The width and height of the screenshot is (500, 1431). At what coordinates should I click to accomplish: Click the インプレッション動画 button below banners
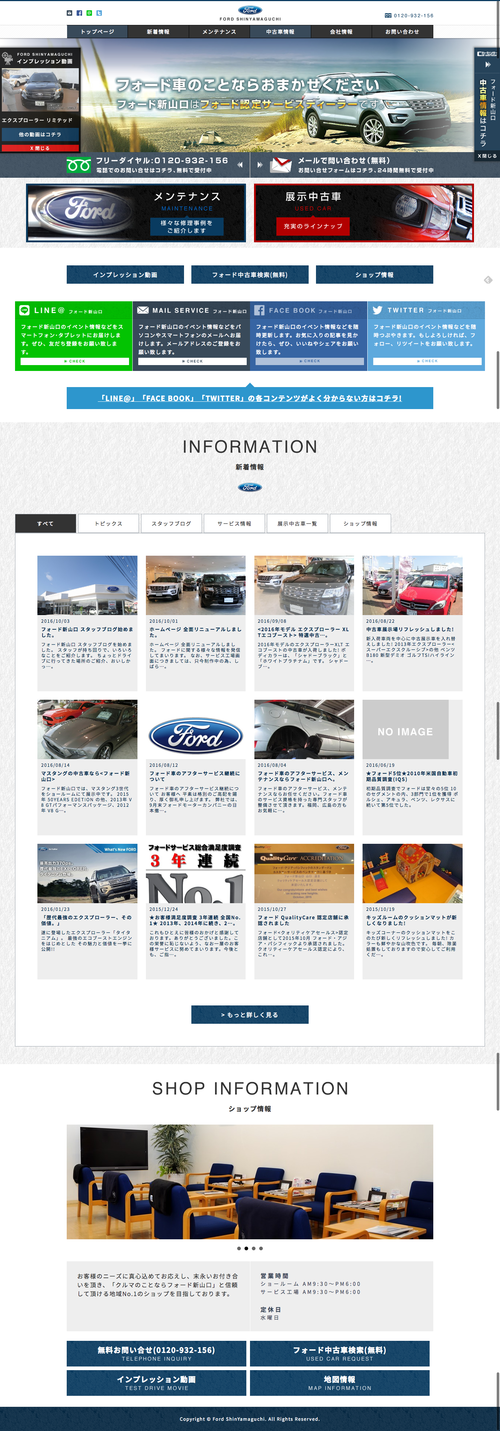point(125,274)
